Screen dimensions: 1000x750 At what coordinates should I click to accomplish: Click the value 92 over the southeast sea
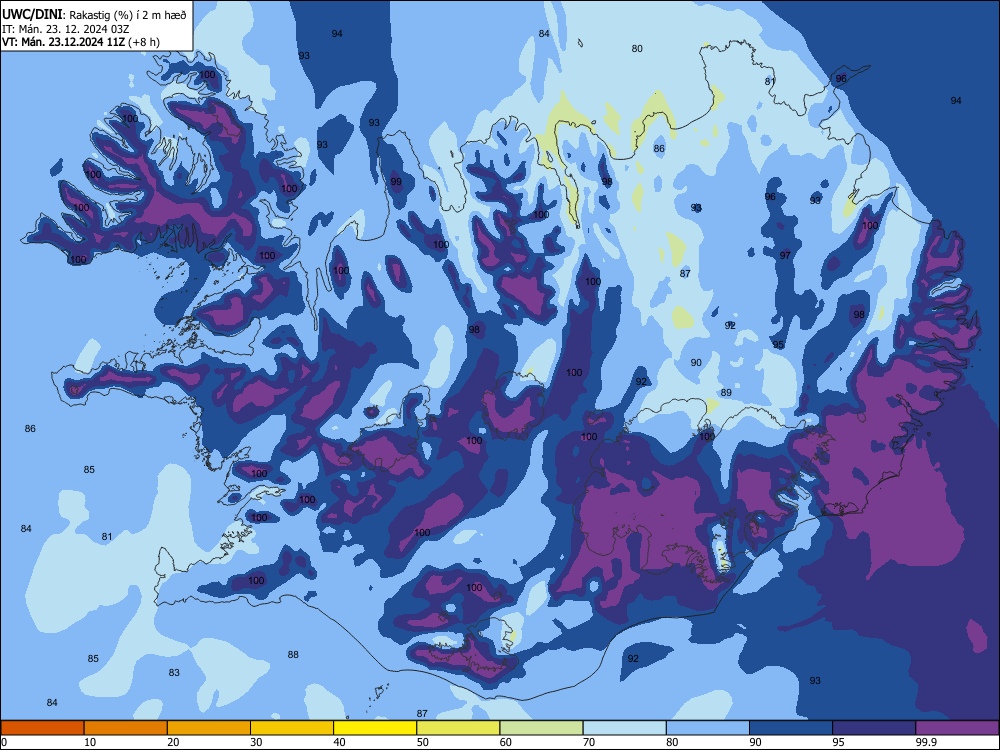(633, 658)
